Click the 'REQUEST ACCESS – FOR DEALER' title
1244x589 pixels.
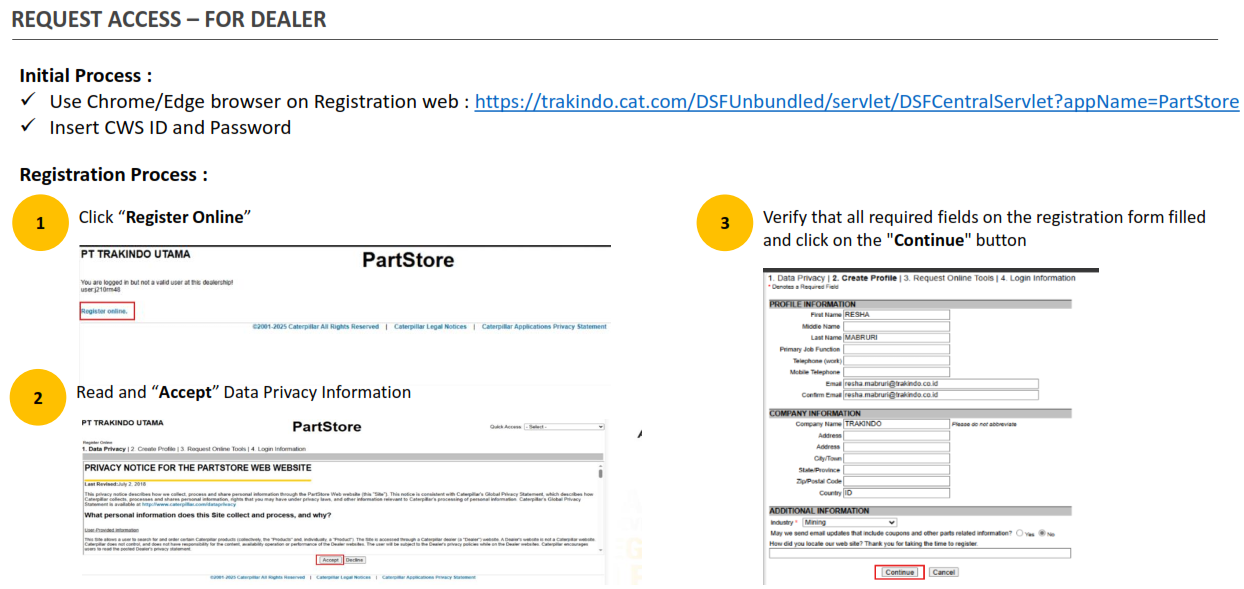pyautogui.click(x=169, y=18)
